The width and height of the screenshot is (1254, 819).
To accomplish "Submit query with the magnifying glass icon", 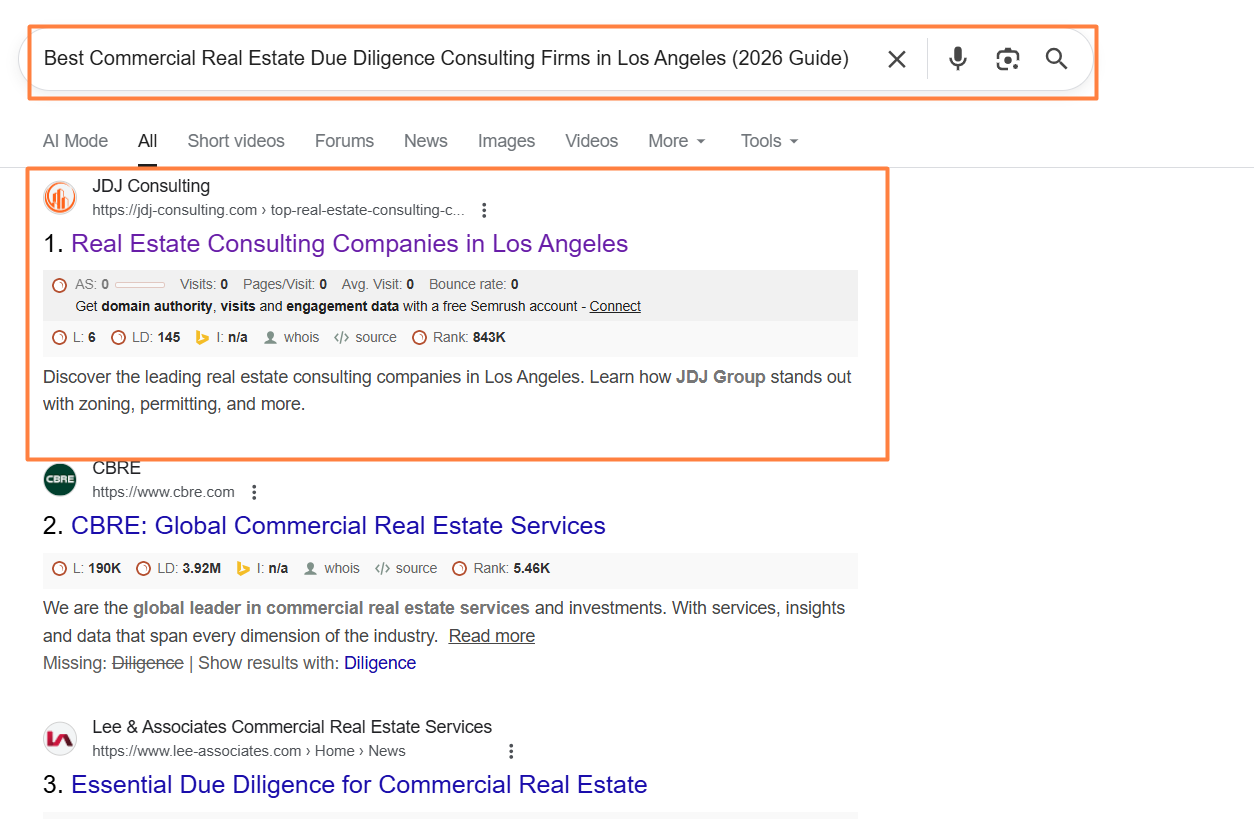I will tap(1057, 59).
